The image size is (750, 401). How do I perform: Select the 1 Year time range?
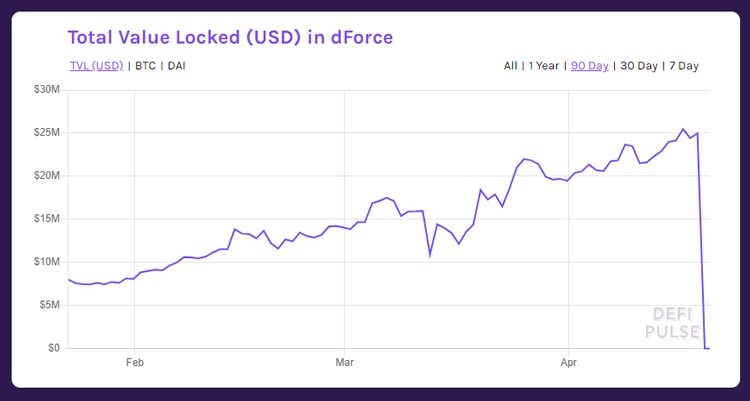tap(544, 66)
